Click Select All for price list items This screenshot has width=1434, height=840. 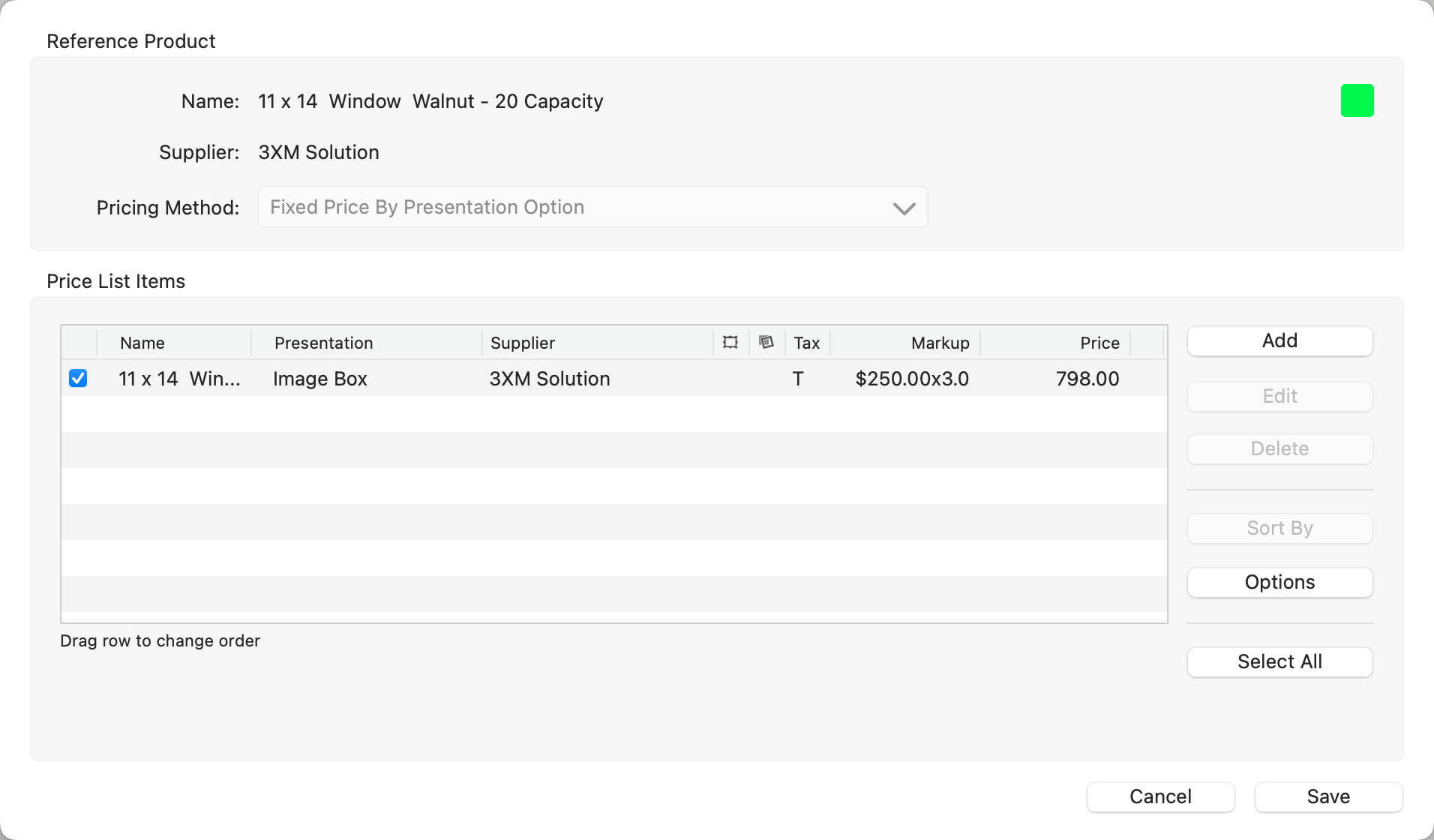click(1279, 662)
